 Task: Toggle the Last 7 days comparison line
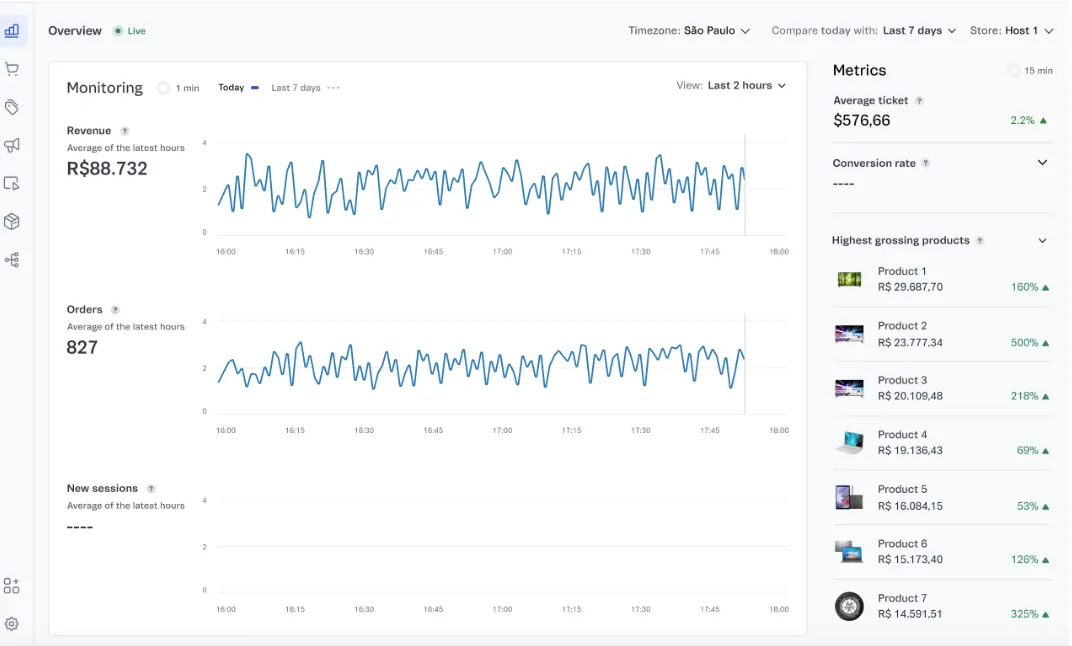click(295, 88)
